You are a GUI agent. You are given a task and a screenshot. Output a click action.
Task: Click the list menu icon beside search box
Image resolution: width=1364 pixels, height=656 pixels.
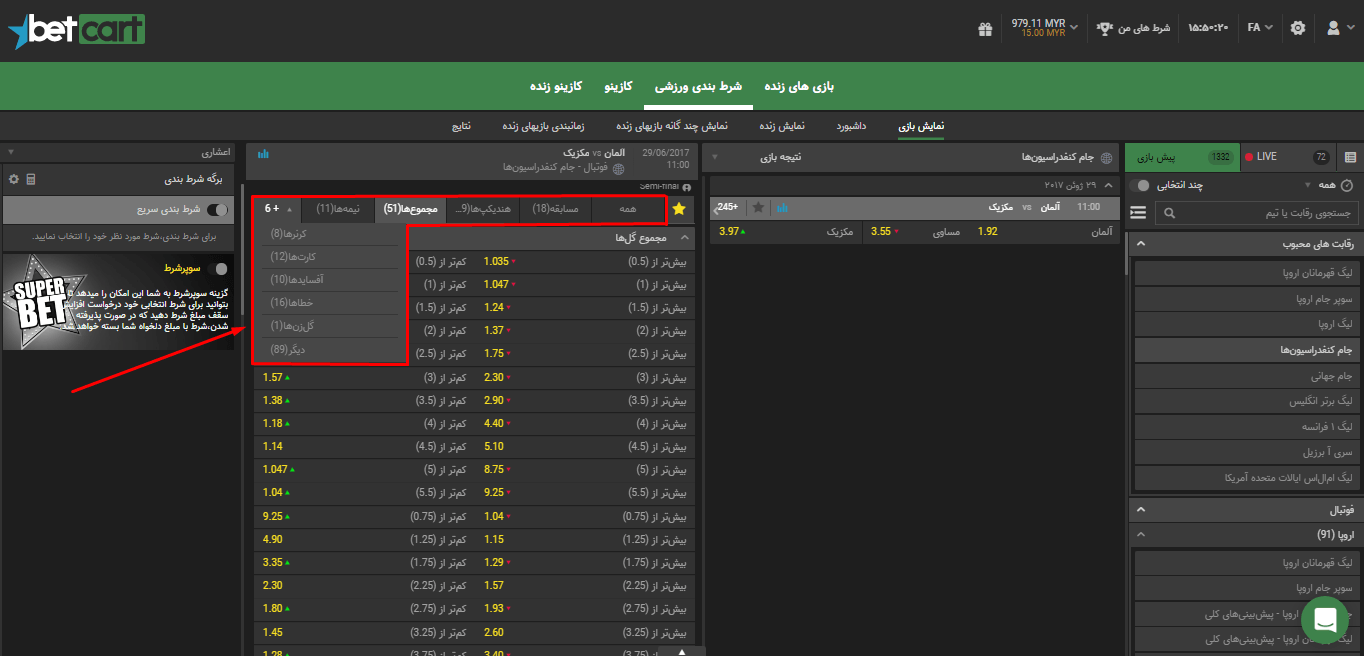[x=1138, y=213]
